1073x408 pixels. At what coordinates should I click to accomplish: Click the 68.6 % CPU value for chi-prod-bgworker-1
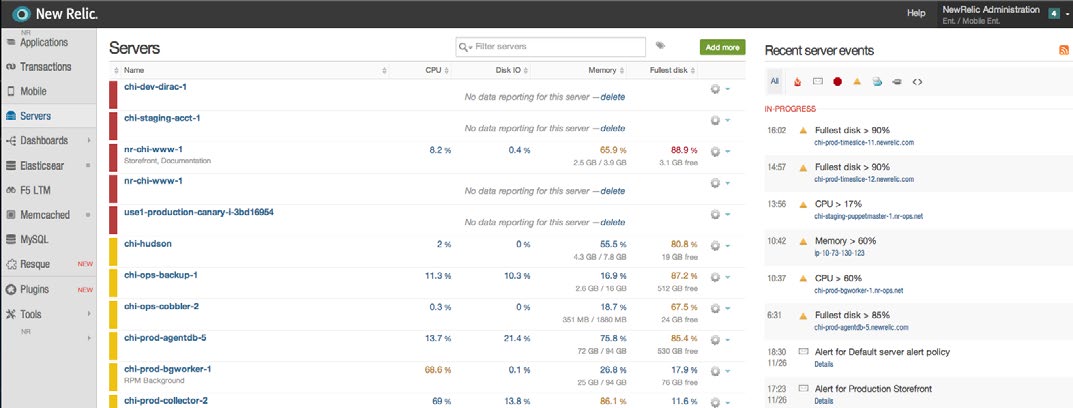pos(438,370)
